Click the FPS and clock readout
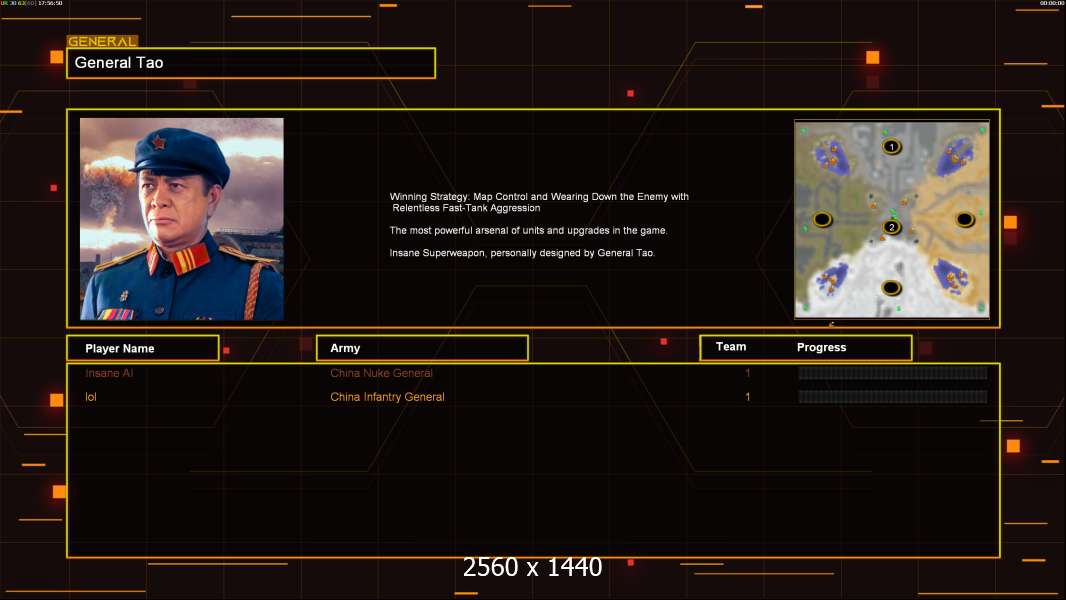The width and height of the screenshot is (1066, 600). pyautogui.click(x=32, y=3)
